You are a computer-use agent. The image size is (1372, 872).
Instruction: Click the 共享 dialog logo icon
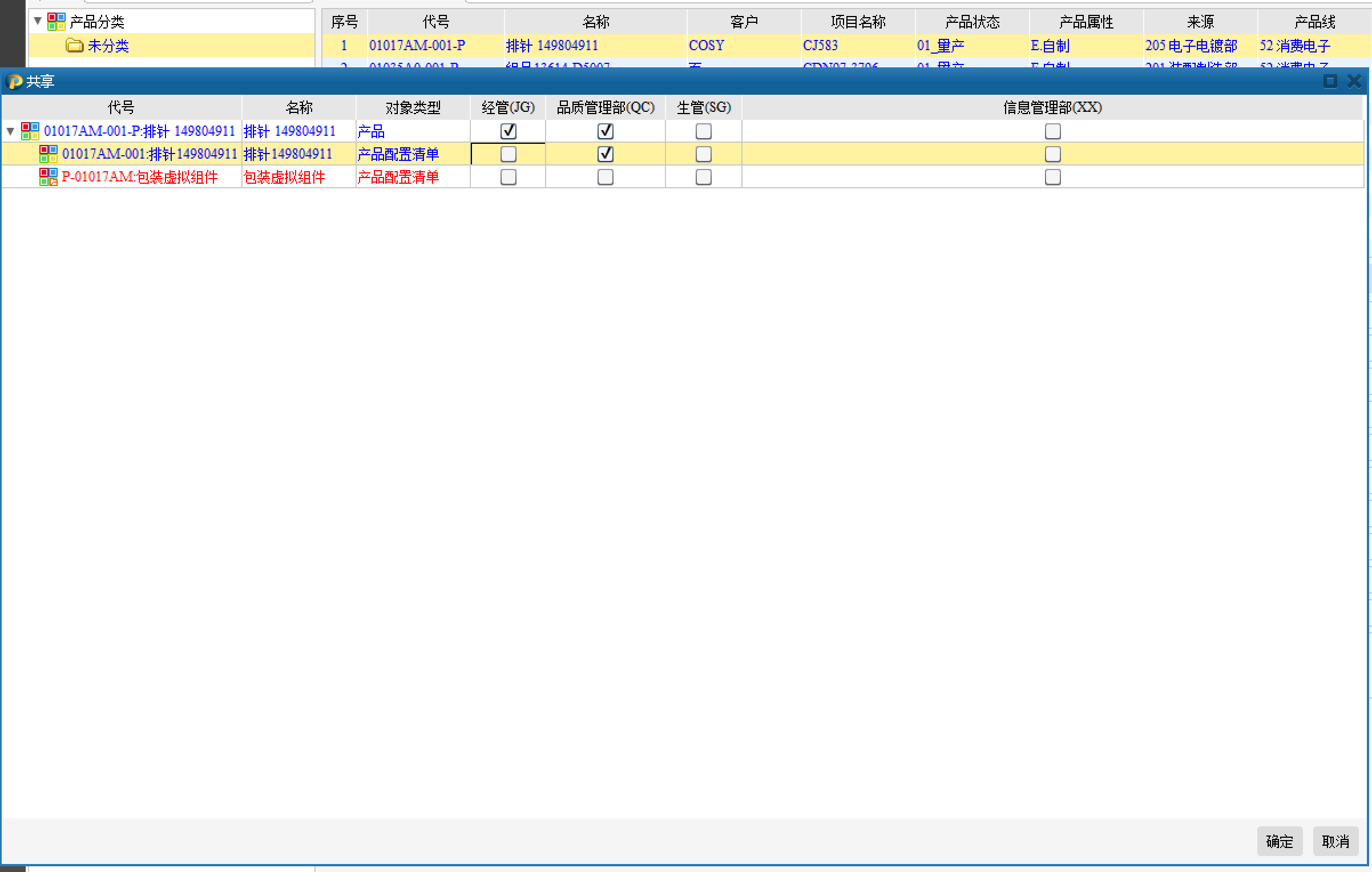click(x=14, y=82)
